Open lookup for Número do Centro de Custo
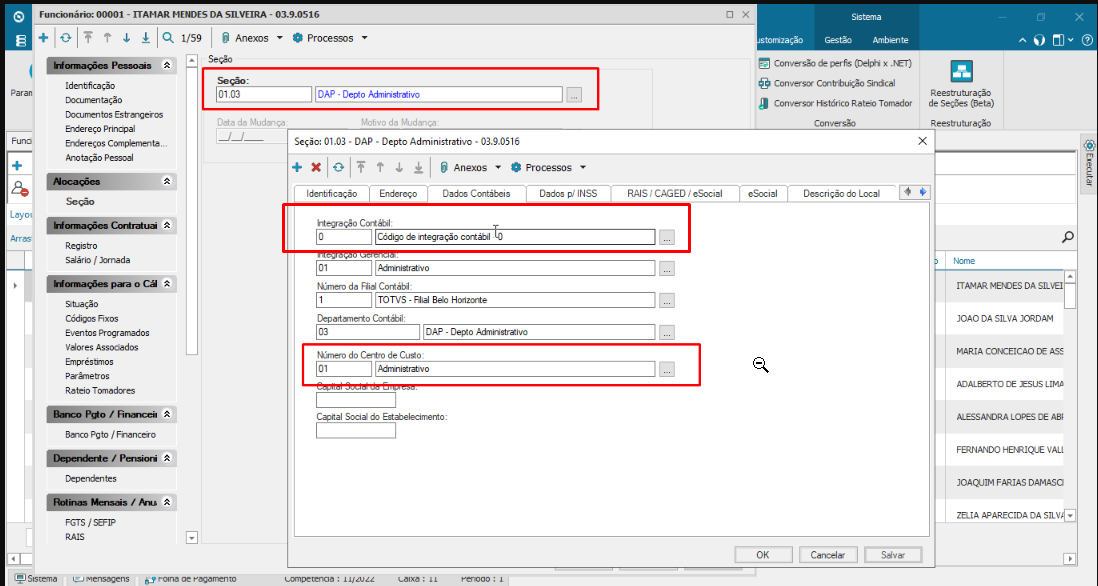1098x586 pixels. click(x=667, y=369)
